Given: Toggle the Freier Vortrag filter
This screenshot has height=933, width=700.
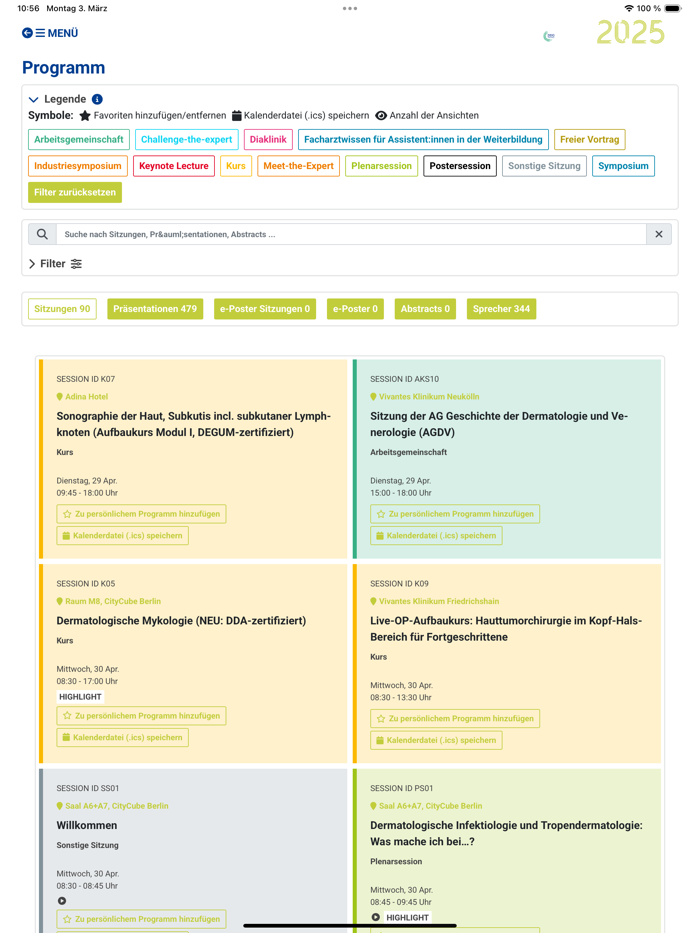Looking at the screenshot, I should pos(589,139).
